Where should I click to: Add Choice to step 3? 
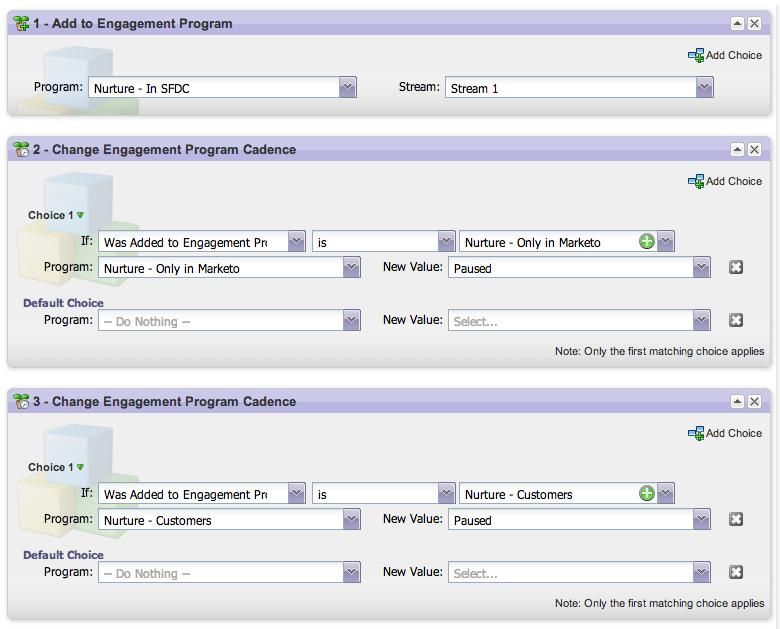pos(725,433)
